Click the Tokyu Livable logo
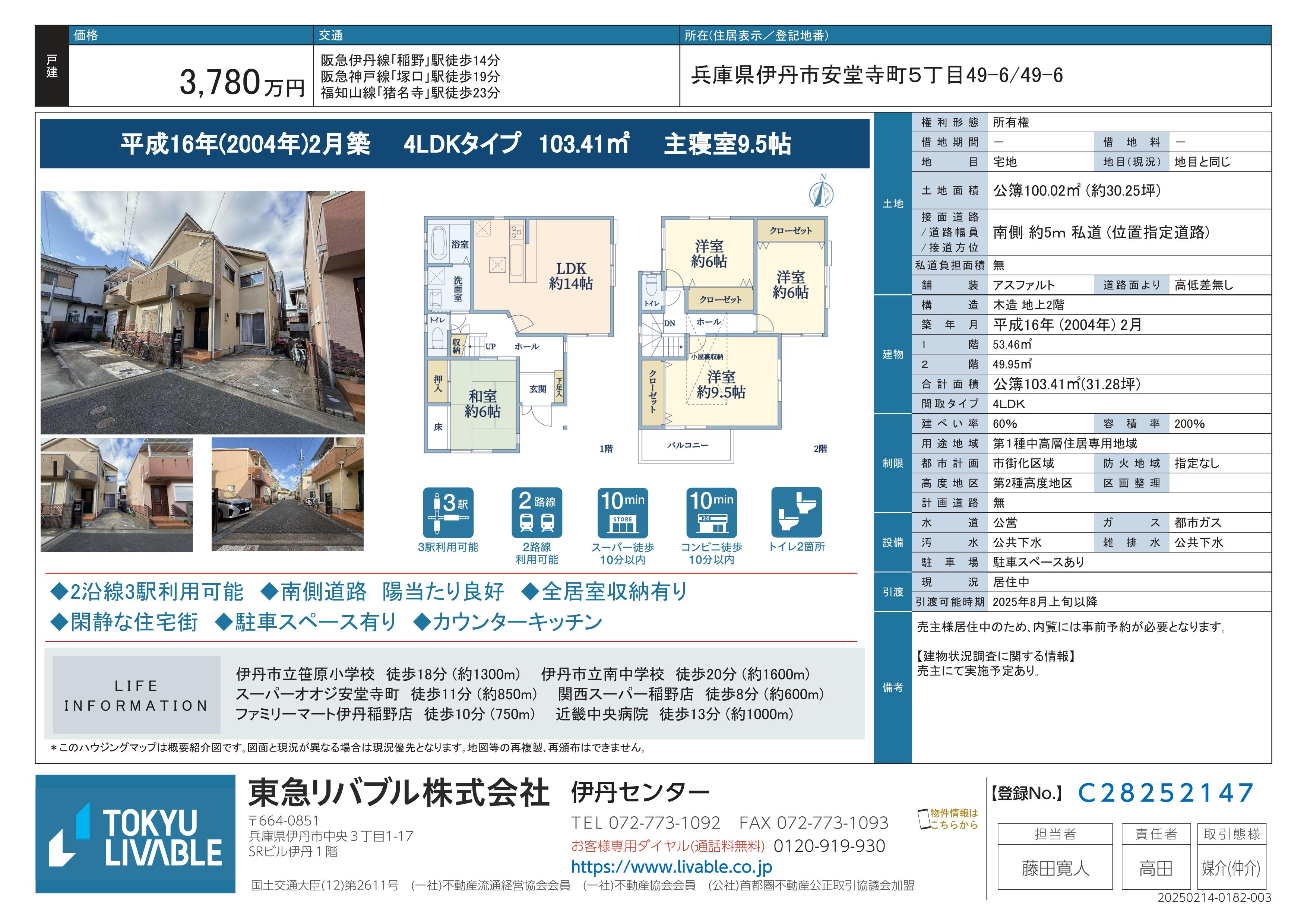 [x=136, y=833]
